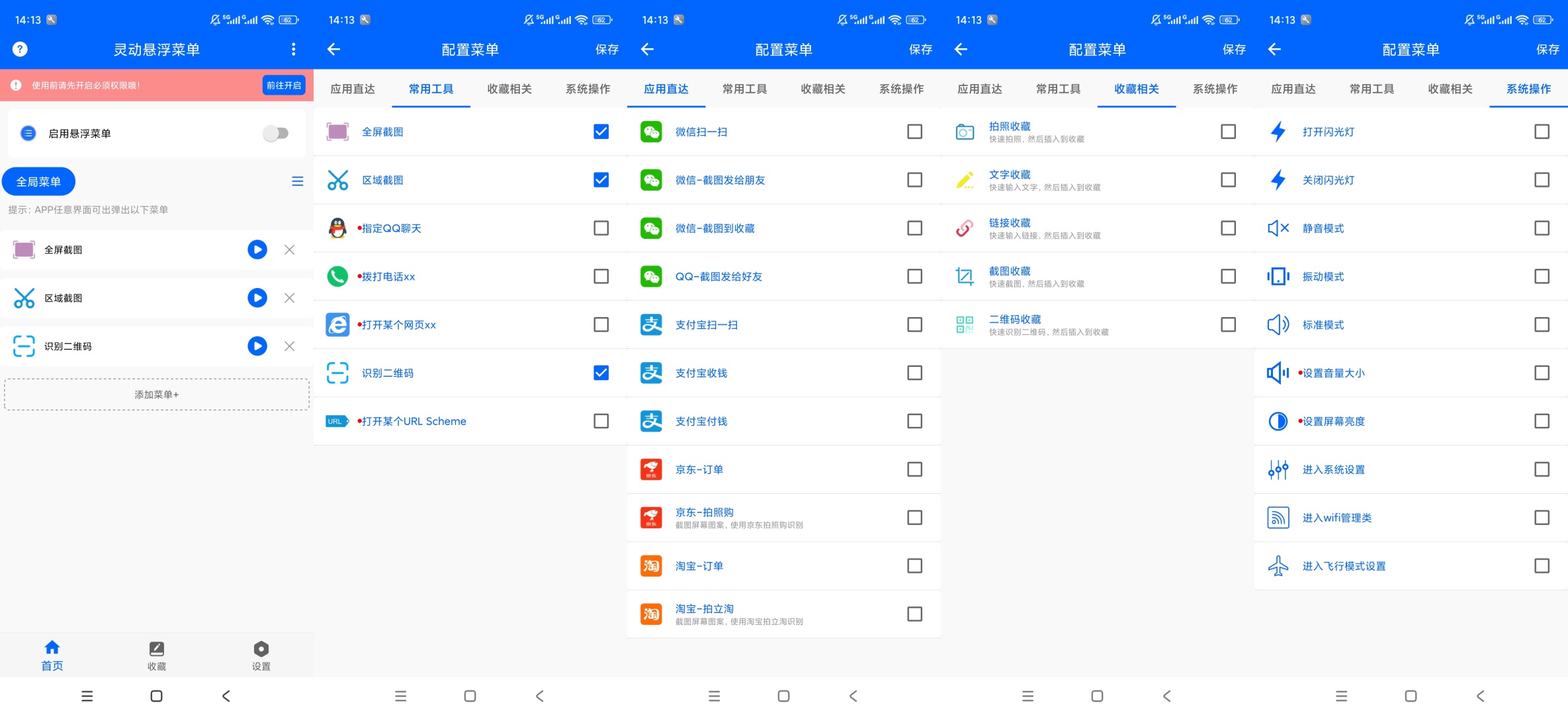Image resolution: width=1568 pixels, height=715 pixels.
Task: Click the 打开某个URL Scheme icon
Action: pos(337,421)
